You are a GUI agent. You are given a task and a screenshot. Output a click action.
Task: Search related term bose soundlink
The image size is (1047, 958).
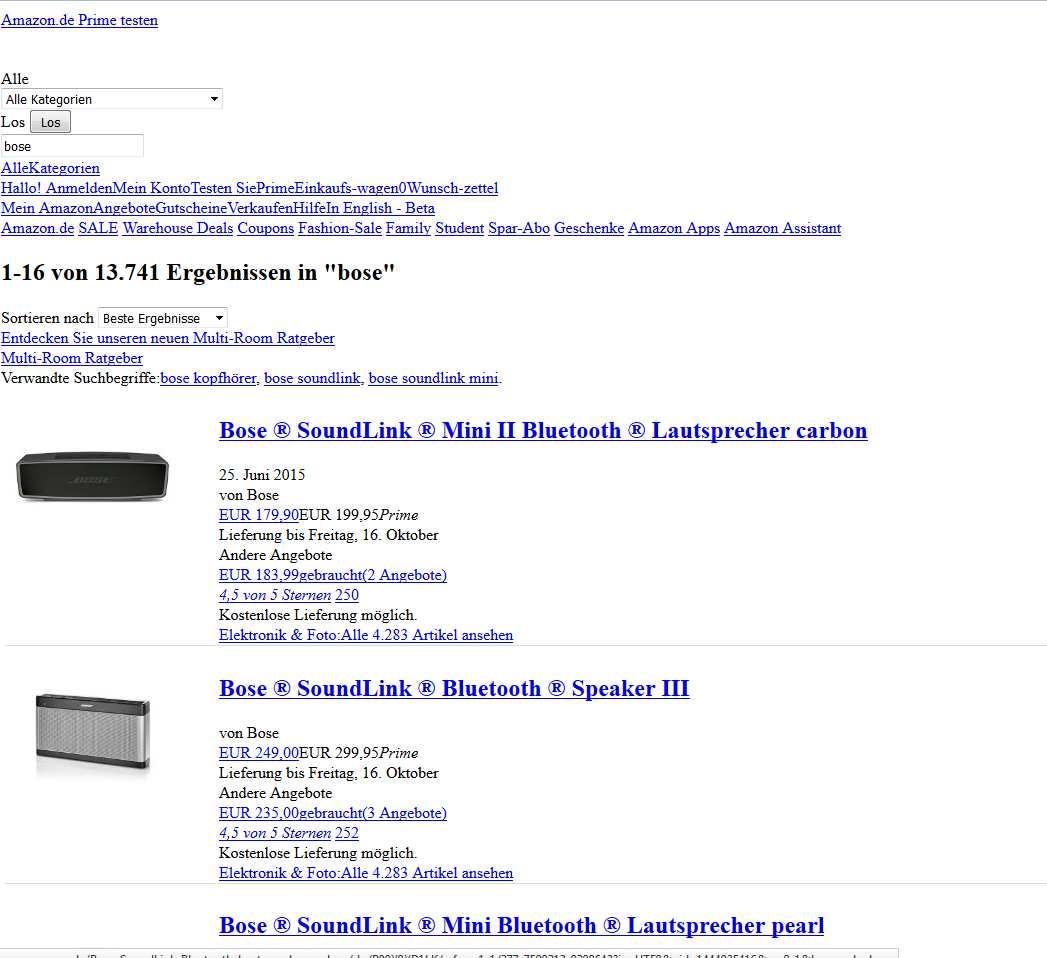(x=312, y=378)
